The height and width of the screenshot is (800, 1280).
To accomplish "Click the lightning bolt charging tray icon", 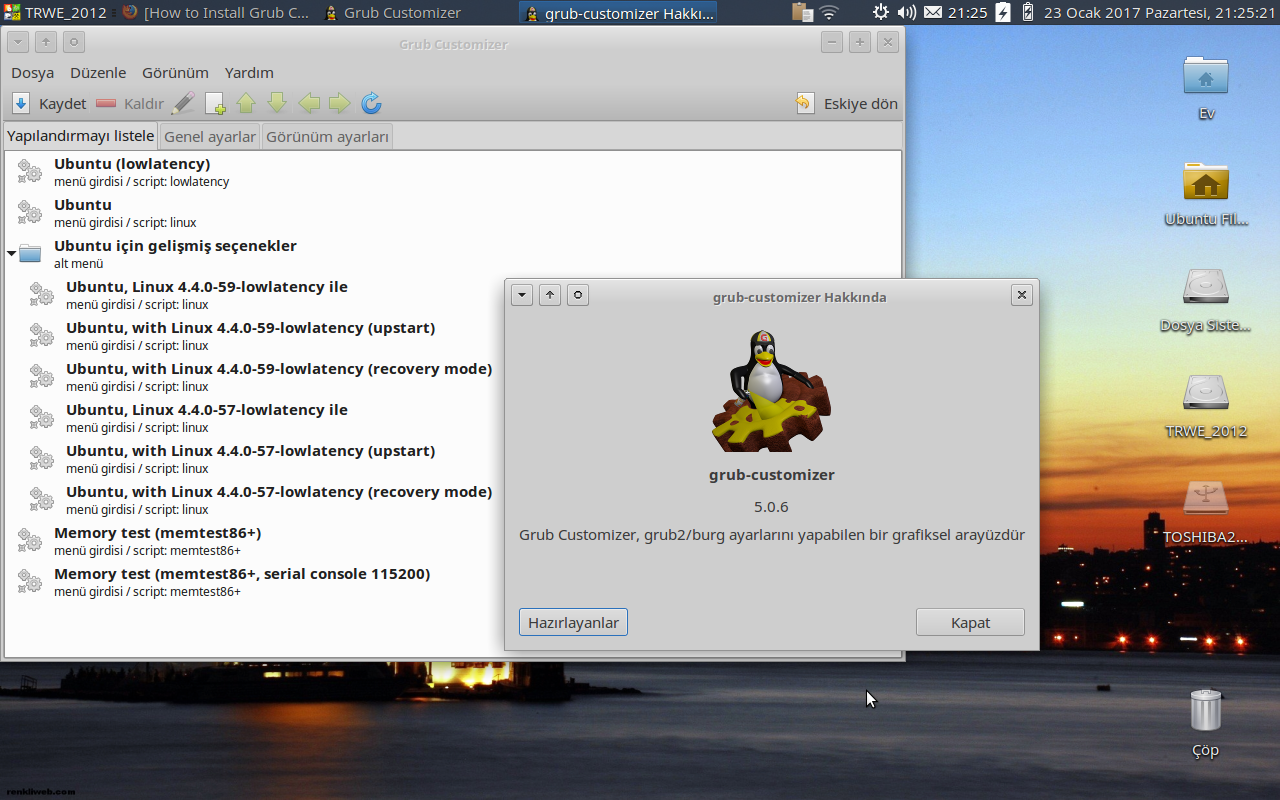I will coord(1003,13).
